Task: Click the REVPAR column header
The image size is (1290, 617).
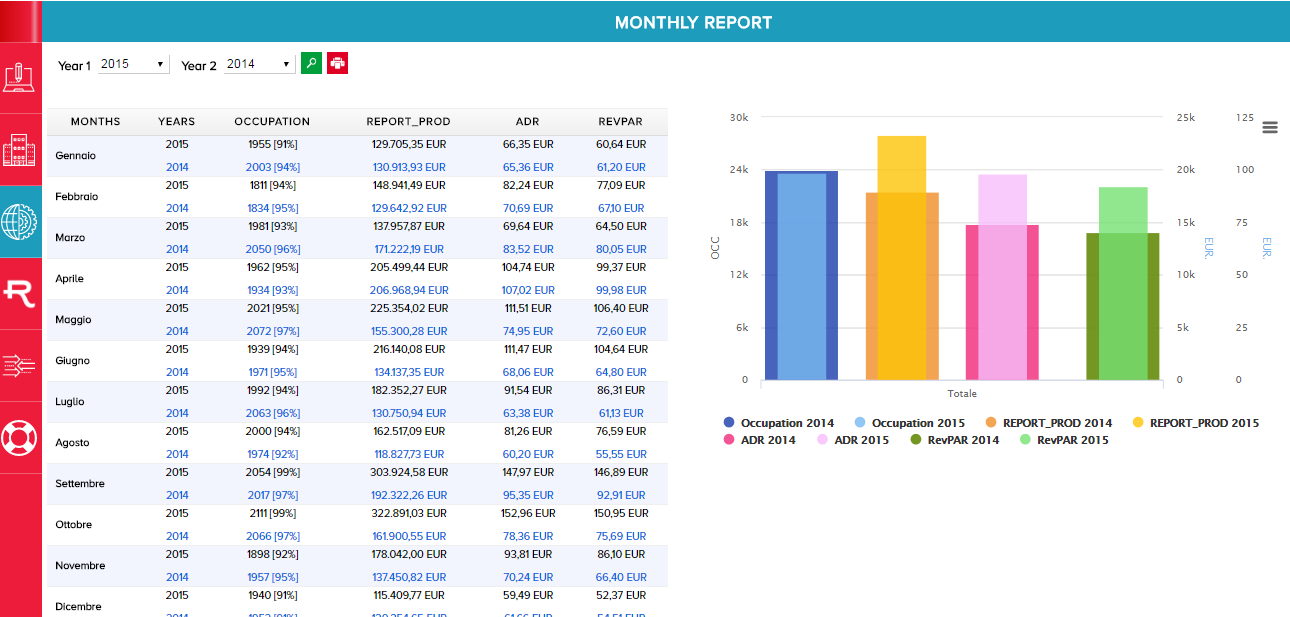Action: [x=620, y=122]
